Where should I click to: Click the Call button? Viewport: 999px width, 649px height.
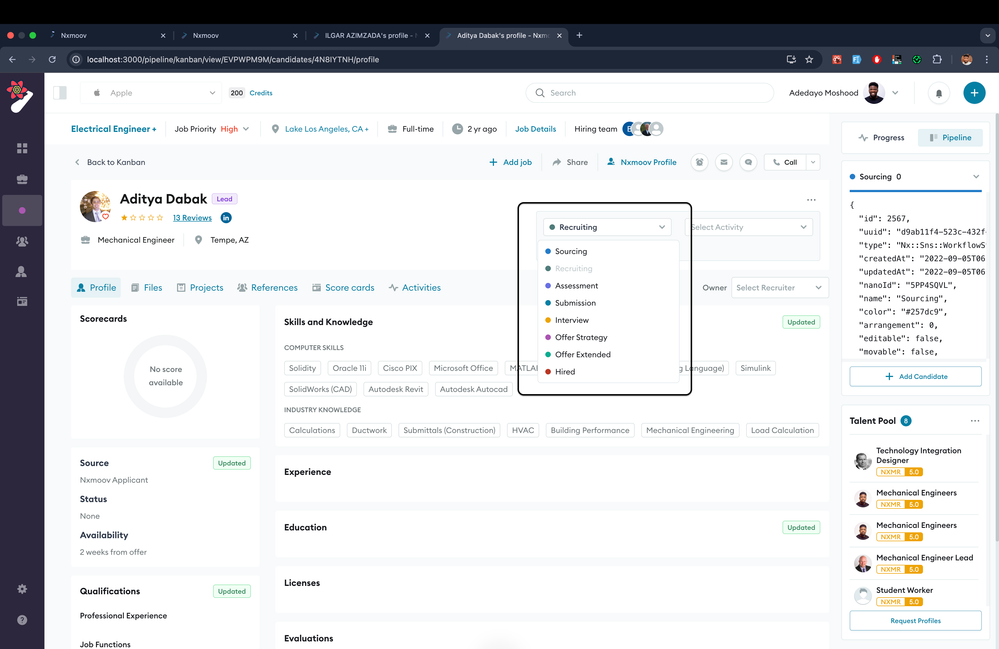785,162
